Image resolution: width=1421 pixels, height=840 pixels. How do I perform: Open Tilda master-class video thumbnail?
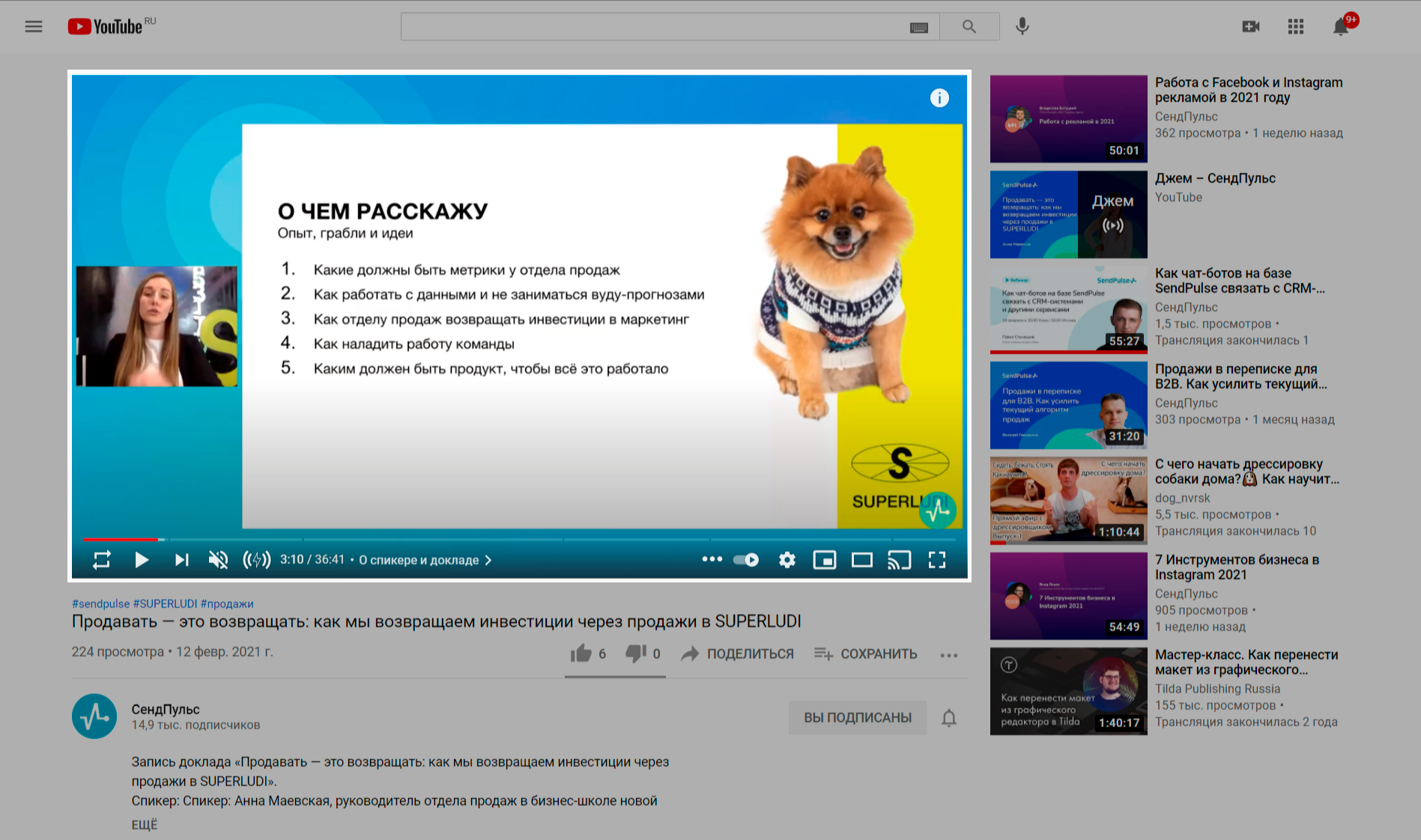[x=1069, y=692]
